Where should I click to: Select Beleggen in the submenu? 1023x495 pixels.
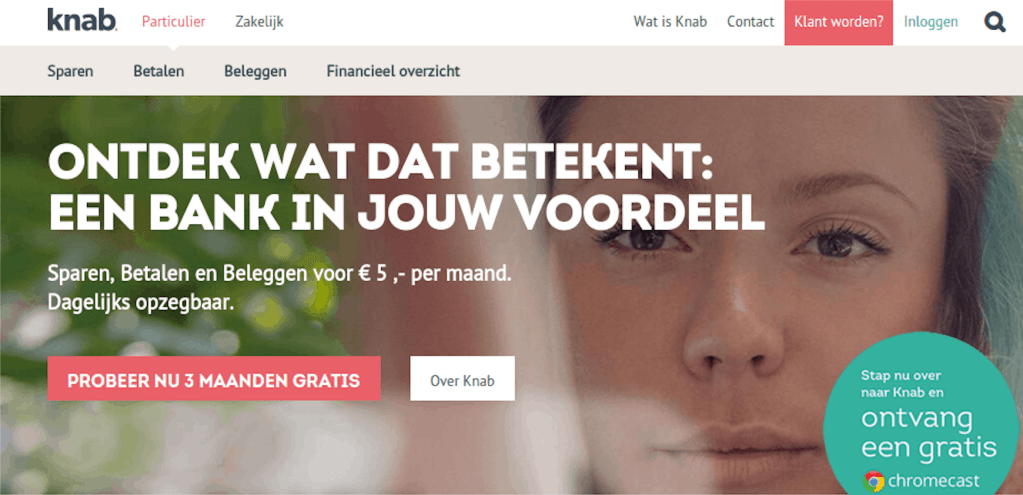click(255, 71)
